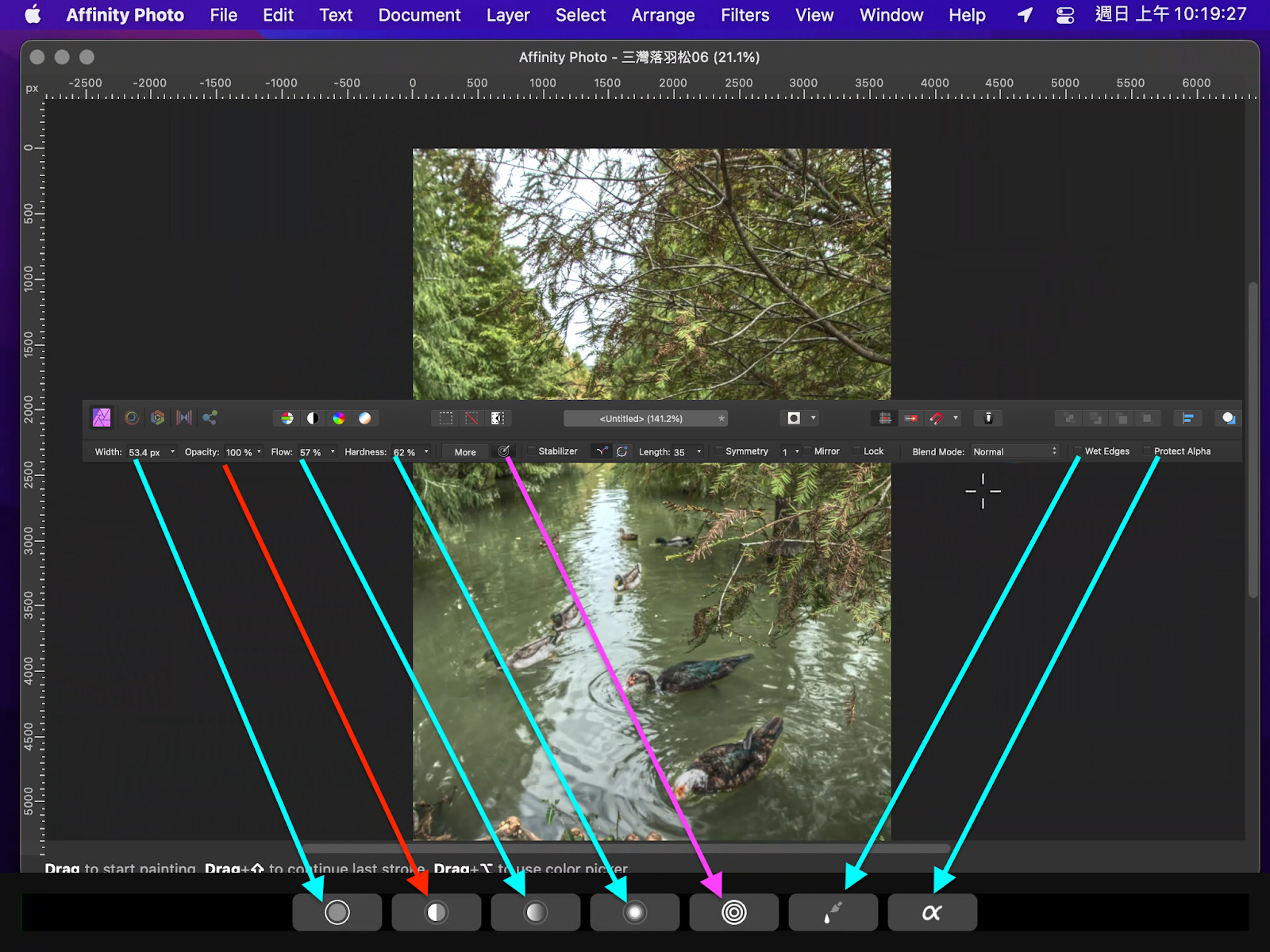Toggle Move By Whole Pixels icon
The image size is (1270, 952).
coord(911,418)
